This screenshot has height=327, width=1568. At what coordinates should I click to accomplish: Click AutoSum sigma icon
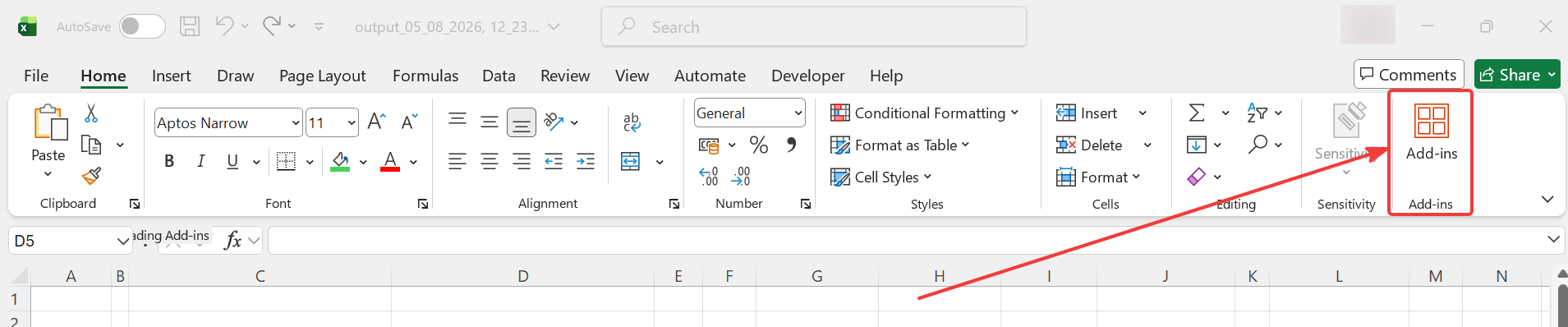[1198, 113]
